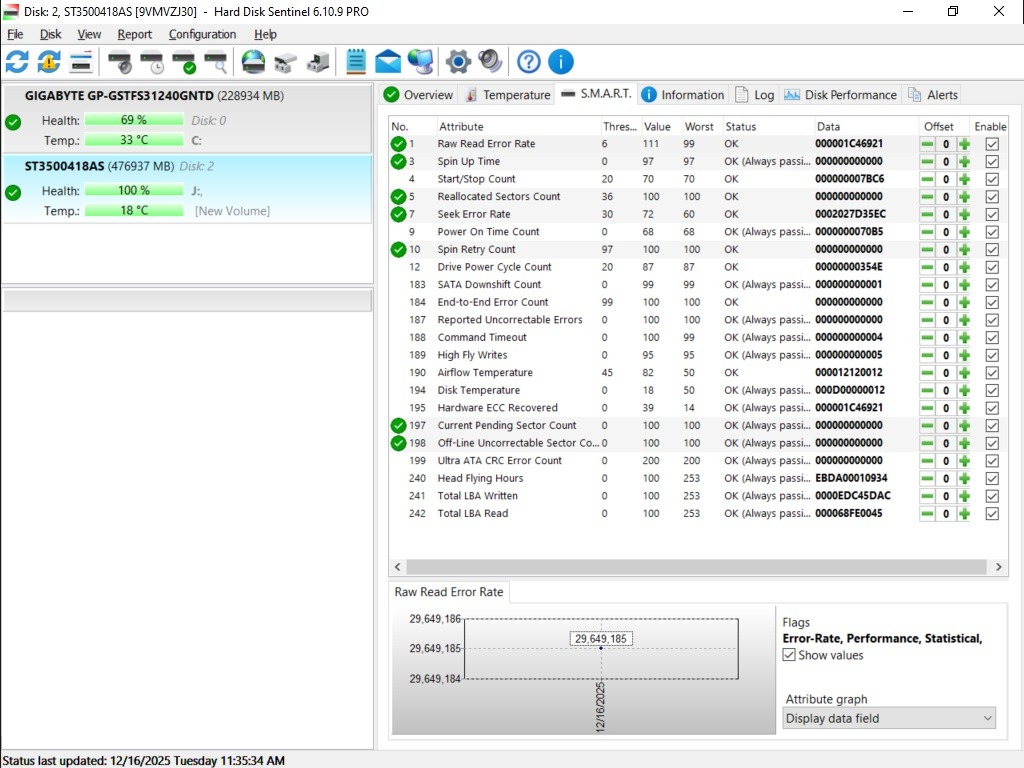Viewport: 1024px width, 768px height.
Task: Click the report notepad icon in toolbar
Action: point(356,62)
